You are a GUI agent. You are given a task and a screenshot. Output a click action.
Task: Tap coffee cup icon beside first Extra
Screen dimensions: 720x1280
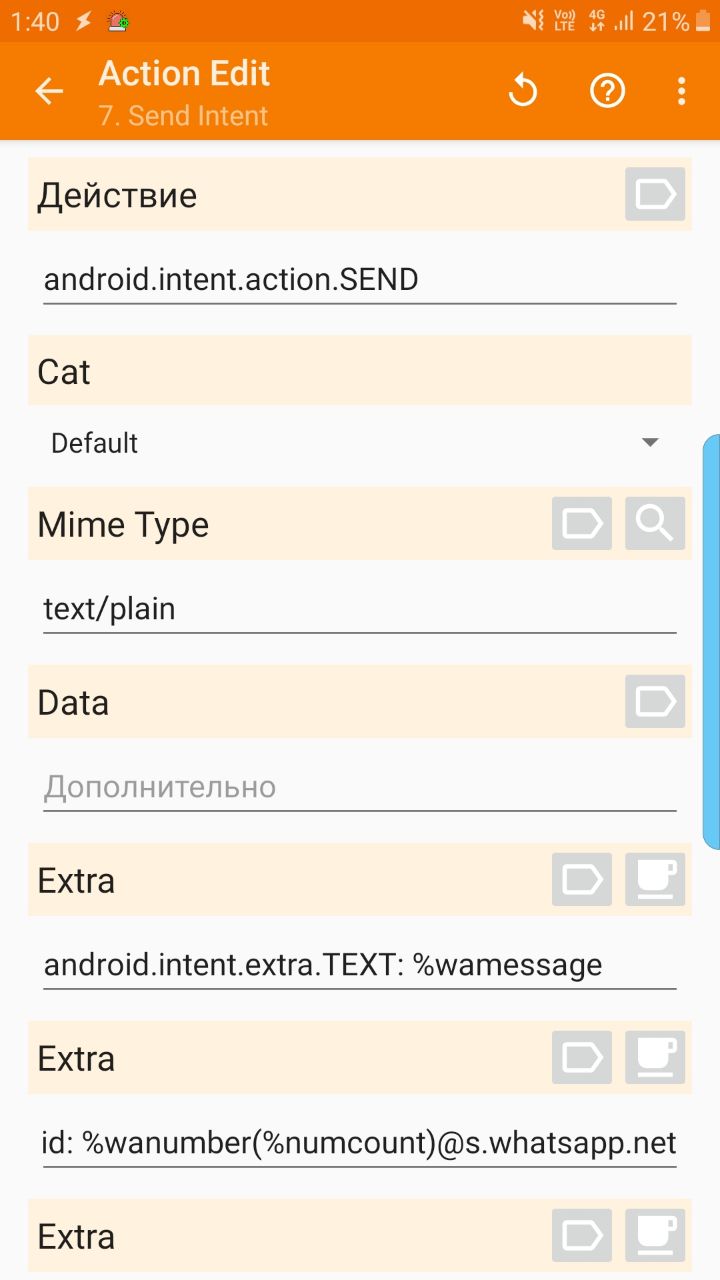655,879
